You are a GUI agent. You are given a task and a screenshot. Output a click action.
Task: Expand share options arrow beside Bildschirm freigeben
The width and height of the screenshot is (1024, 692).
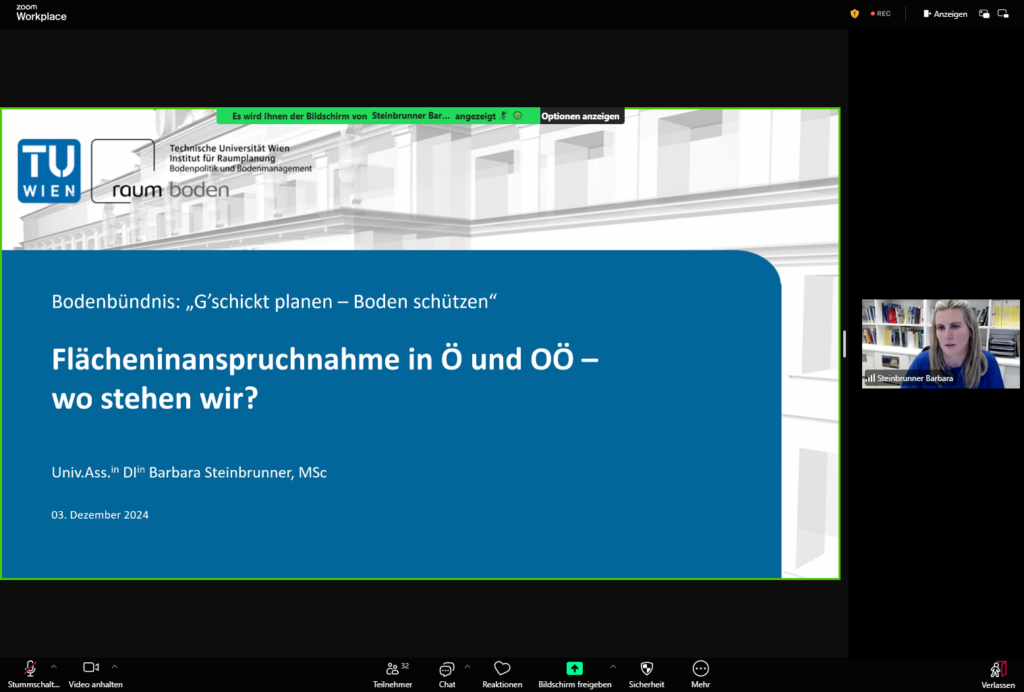click(613, 666)
